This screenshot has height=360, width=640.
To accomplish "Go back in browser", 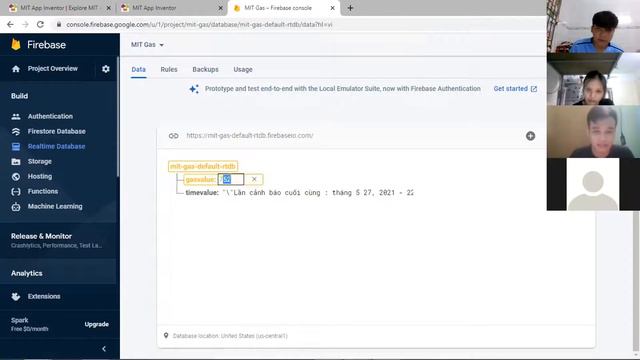I will pyautogui.click(x=10, y=24).
